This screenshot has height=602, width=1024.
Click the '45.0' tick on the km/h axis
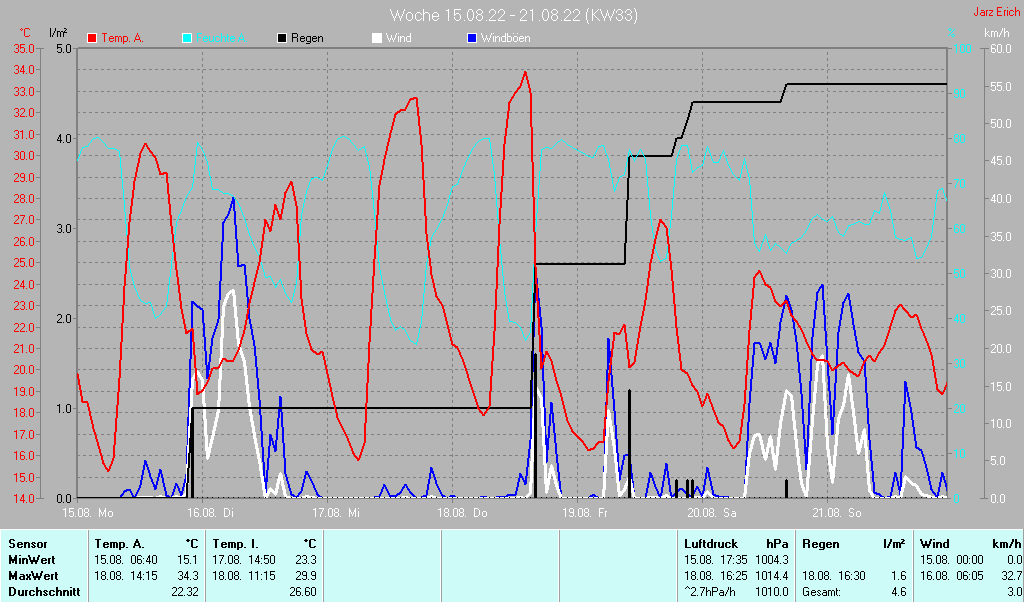(1000, 161)
